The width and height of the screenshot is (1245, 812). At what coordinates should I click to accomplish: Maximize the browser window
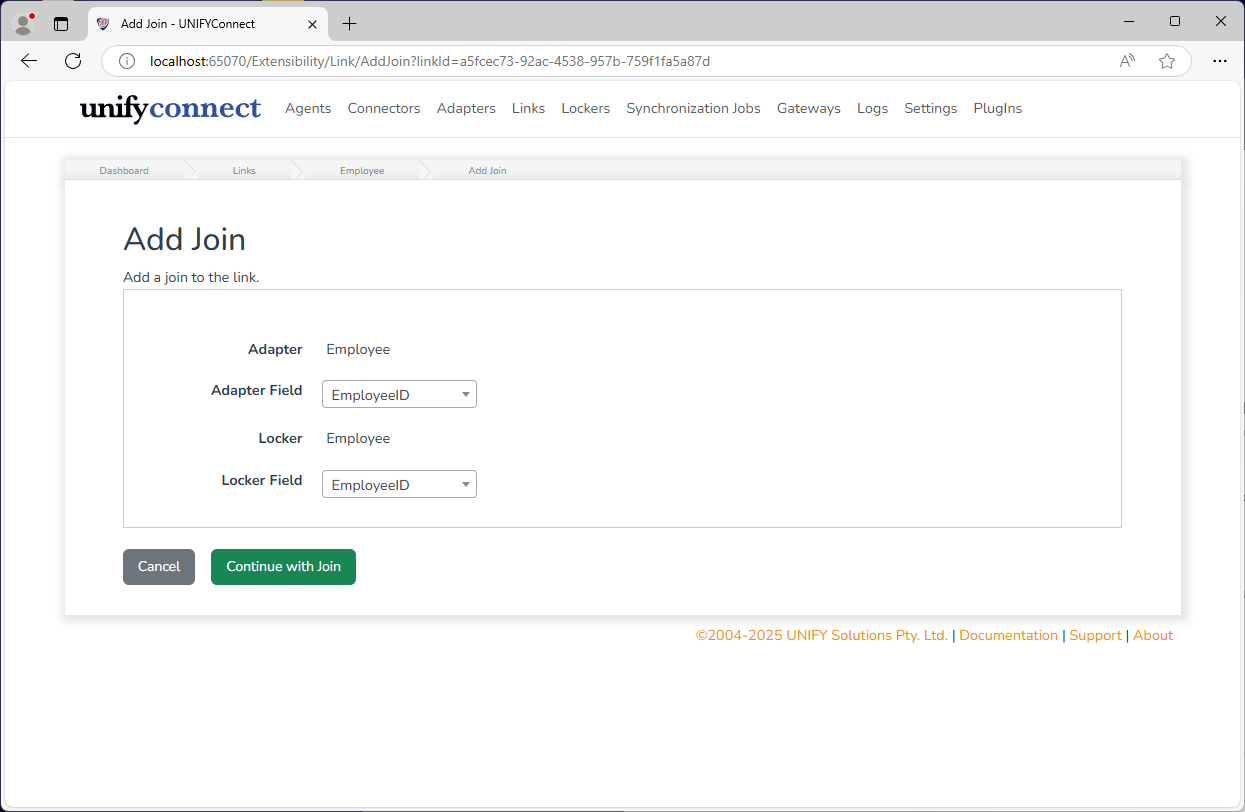(x=1175, y=21)
